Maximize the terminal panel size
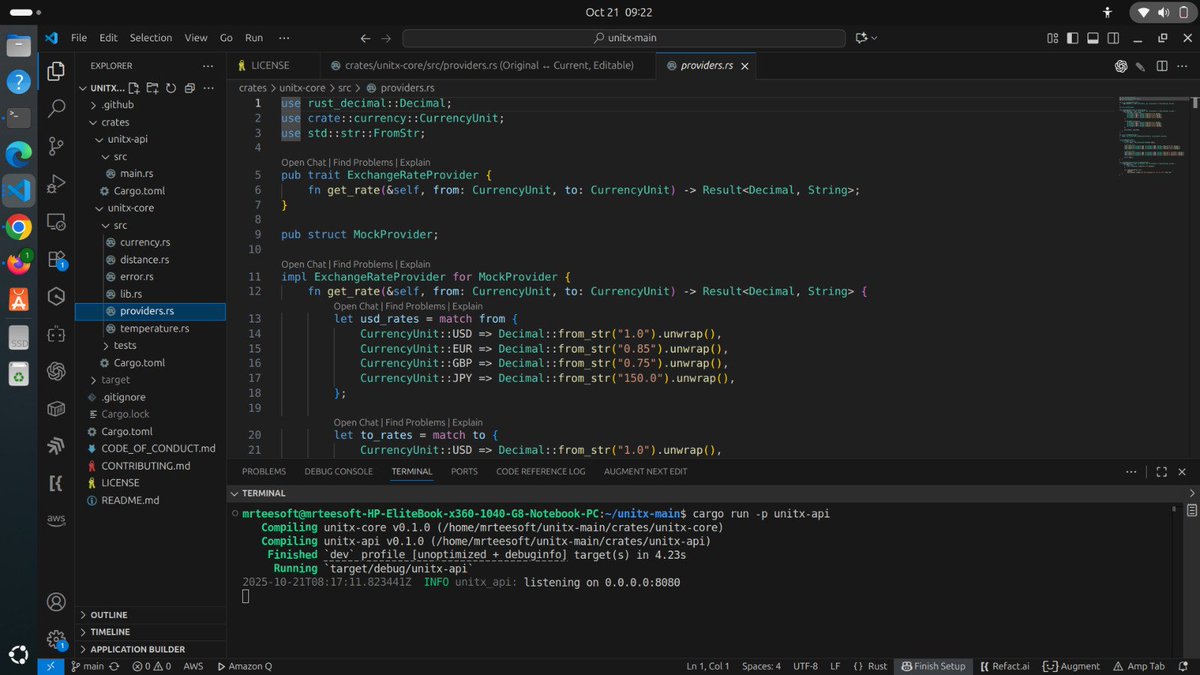Screen dimensions: 1200x675 click(1161, 471)
